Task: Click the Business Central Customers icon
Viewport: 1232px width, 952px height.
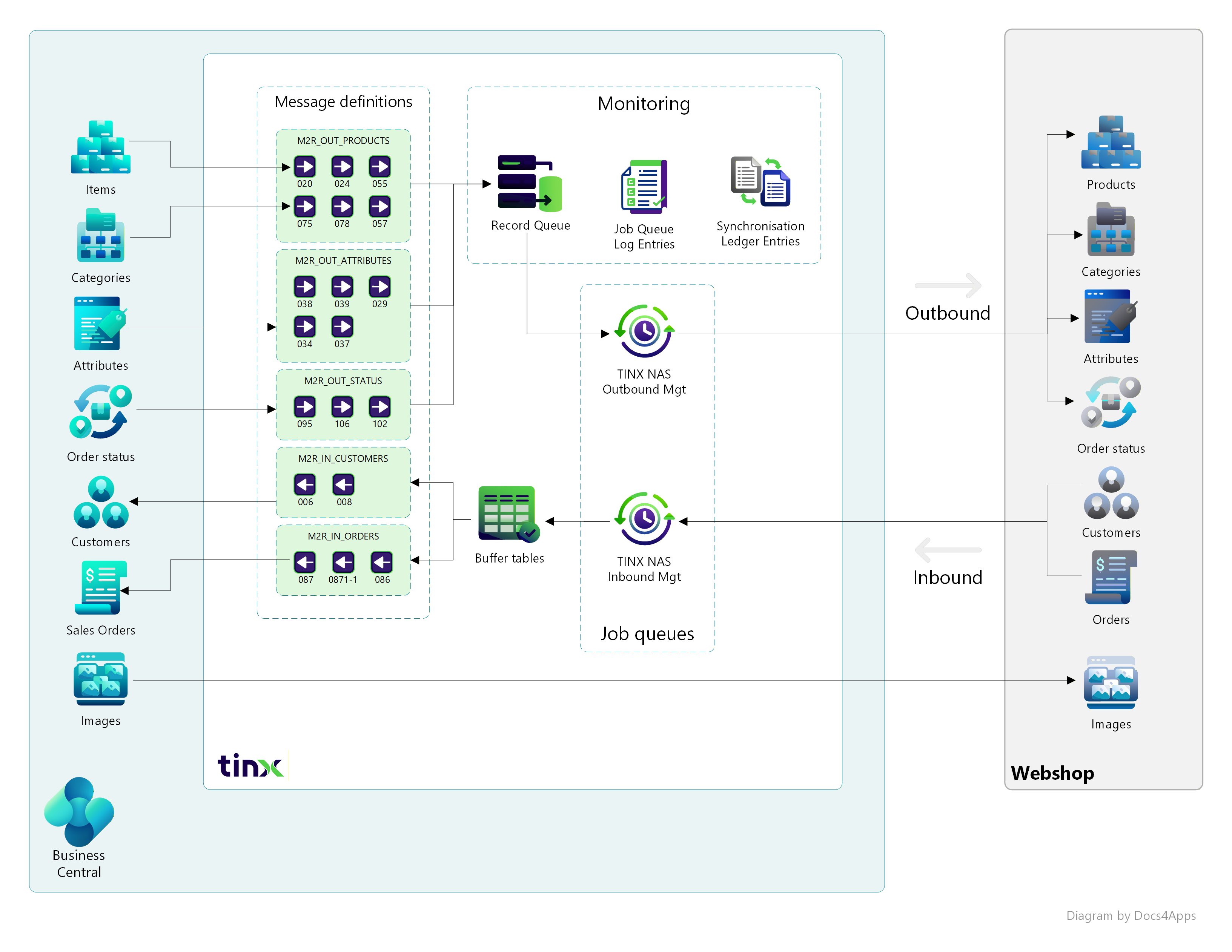Action: 101,502
